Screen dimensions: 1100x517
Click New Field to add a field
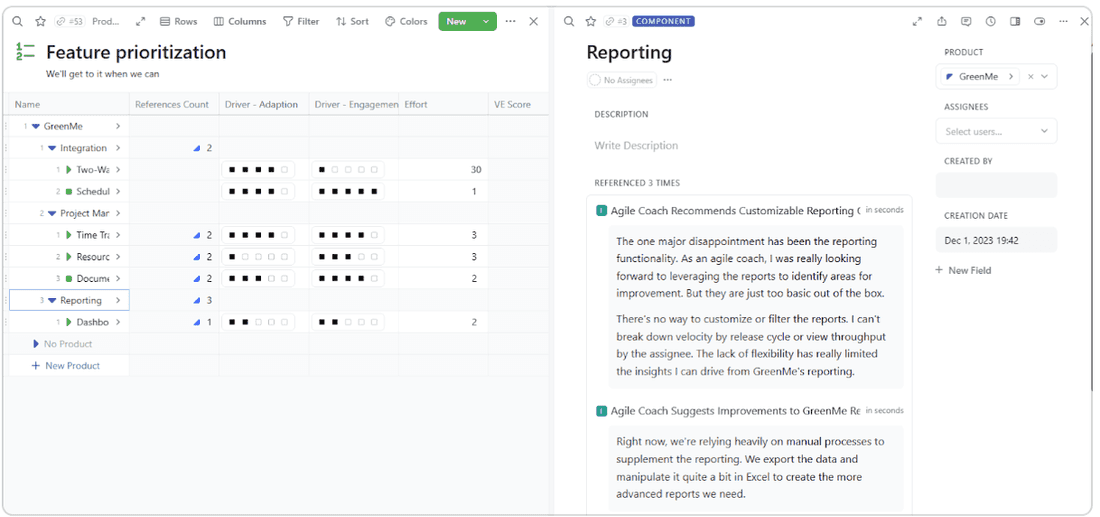pyautogui.click(x=963, y=270)
